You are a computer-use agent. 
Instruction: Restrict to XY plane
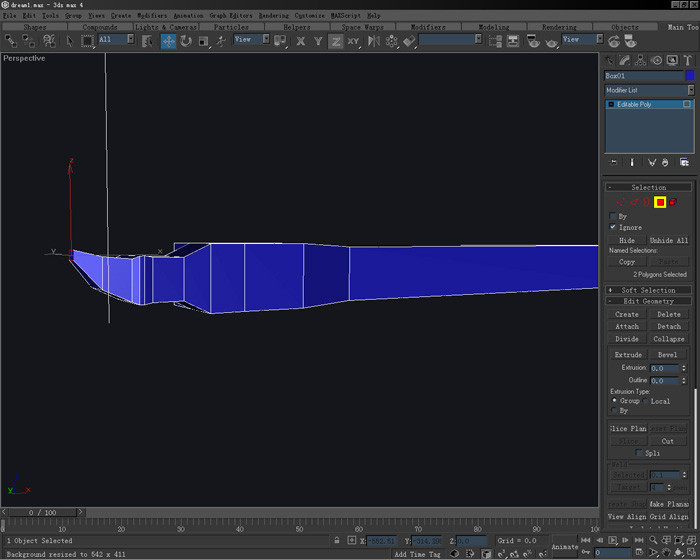click(353, 41)
